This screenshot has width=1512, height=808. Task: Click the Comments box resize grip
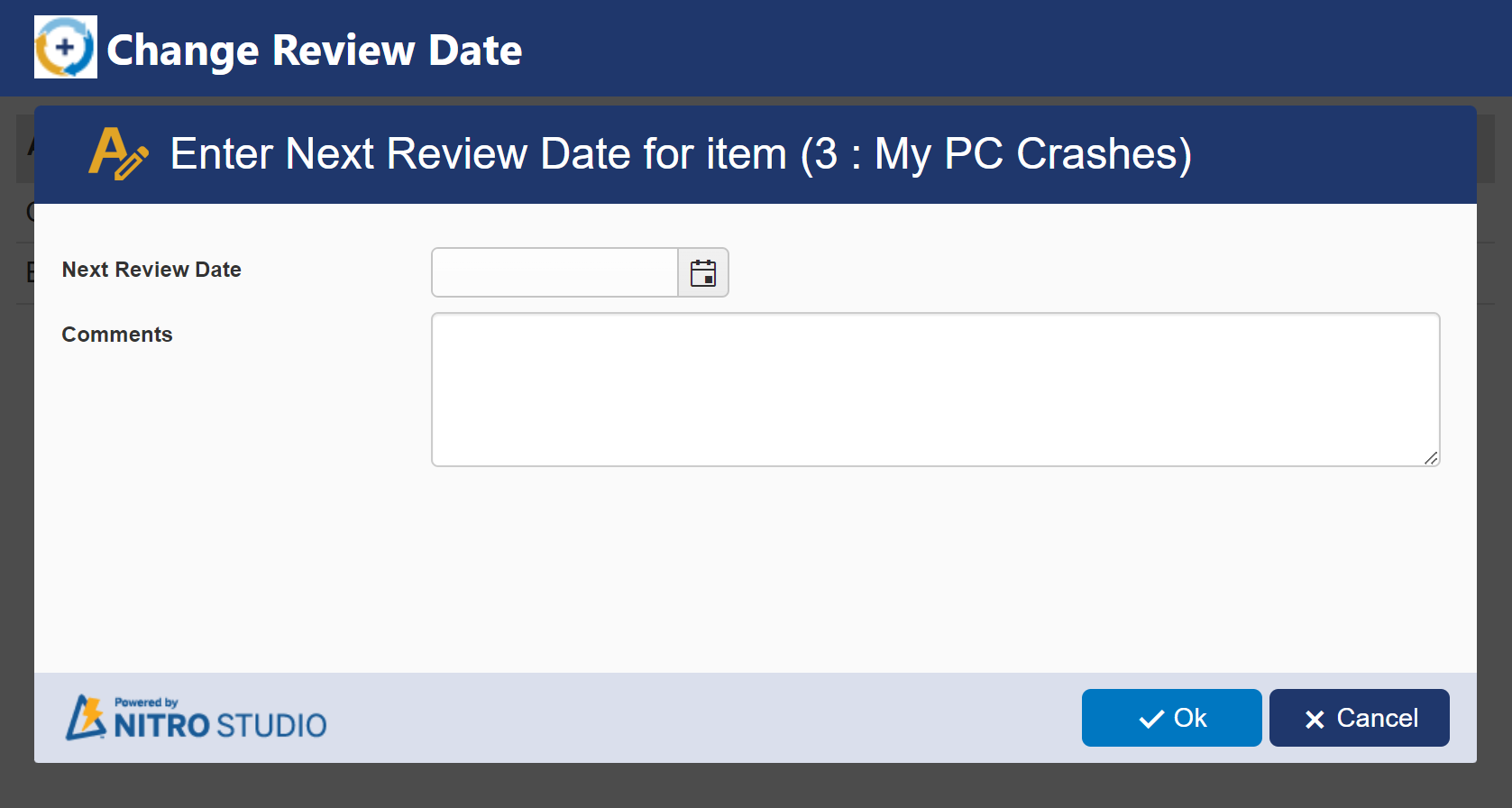(1431, 458)
